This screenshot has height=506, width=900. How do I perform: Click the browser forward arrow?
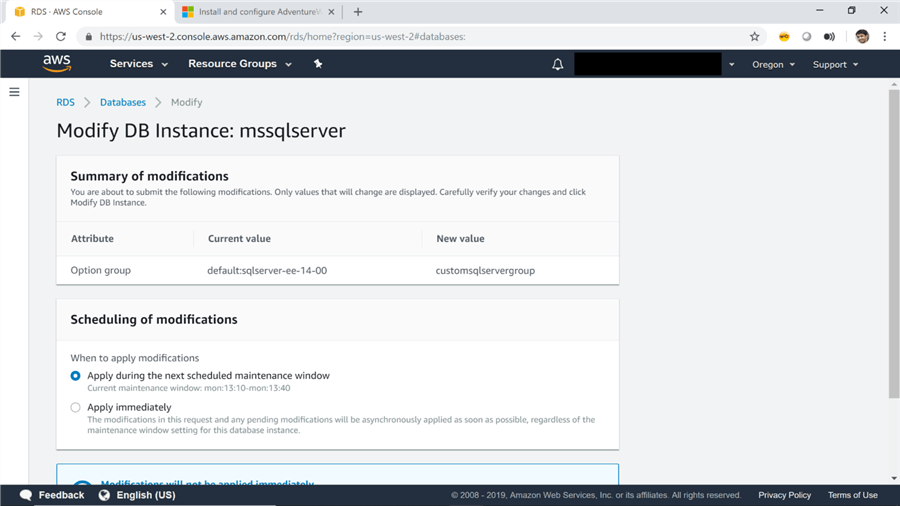coord(38,37)
